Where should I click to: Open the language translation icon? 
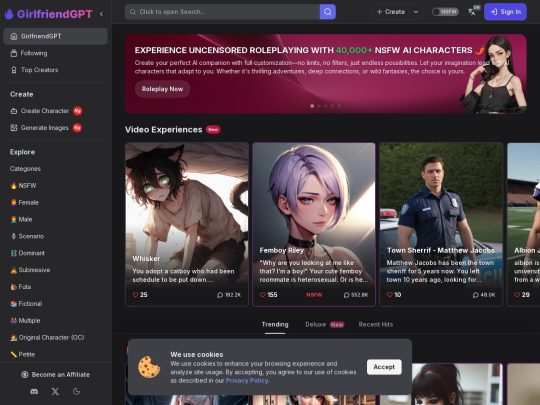pos(472,12)
